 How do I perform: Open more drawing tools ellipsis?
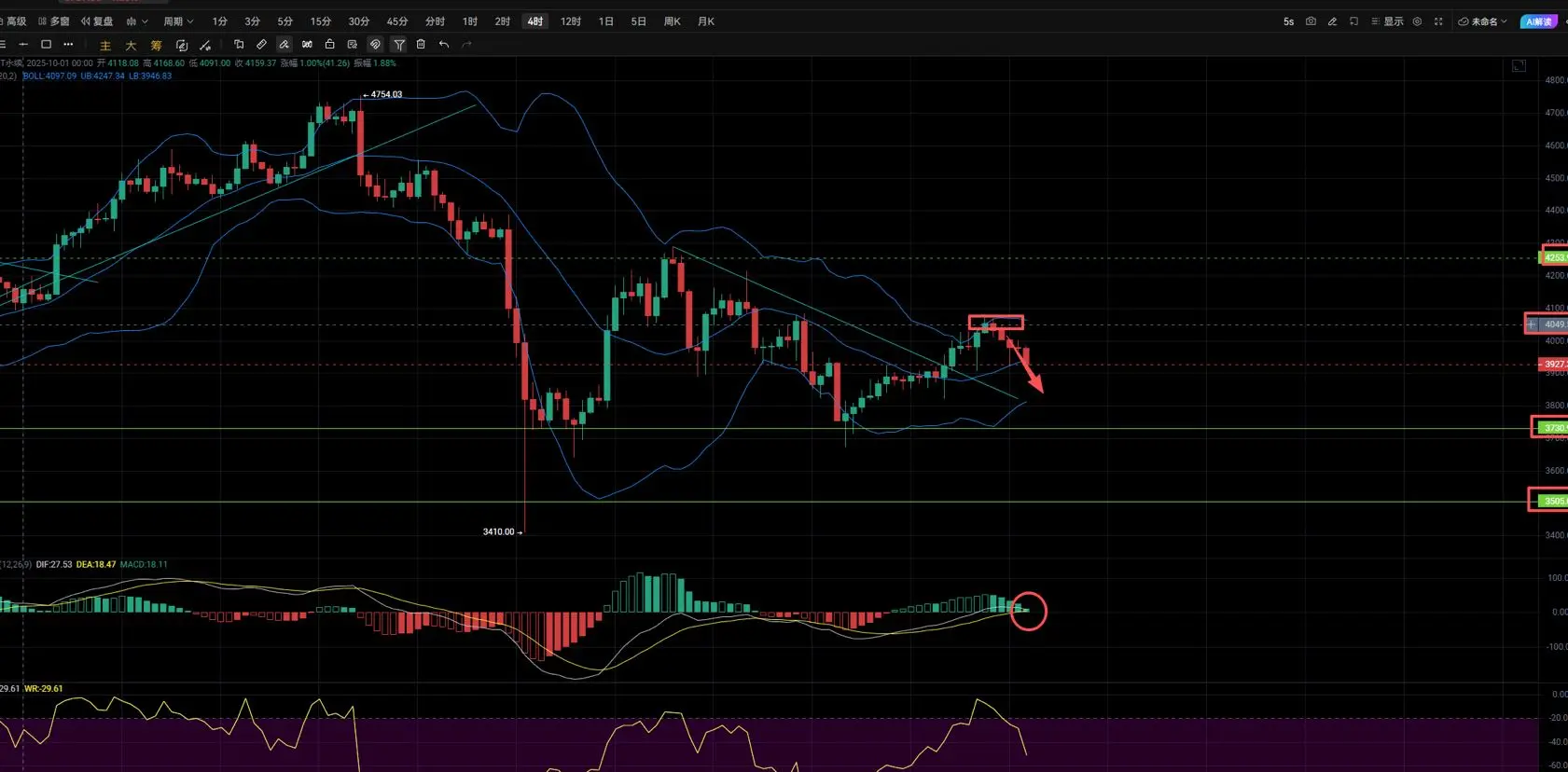68,44
